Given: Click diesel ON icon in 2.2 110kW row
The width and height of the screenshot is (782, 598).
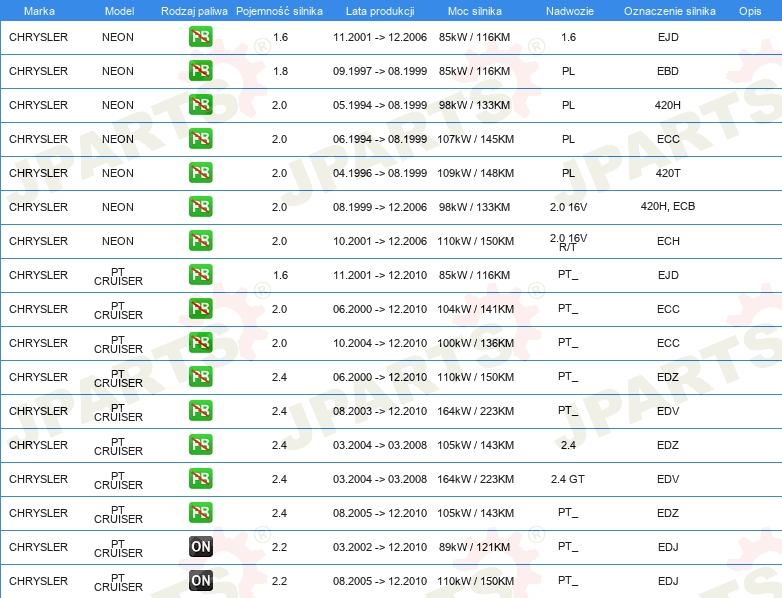Looking at the screenshot, I should [x=200, y=581].
